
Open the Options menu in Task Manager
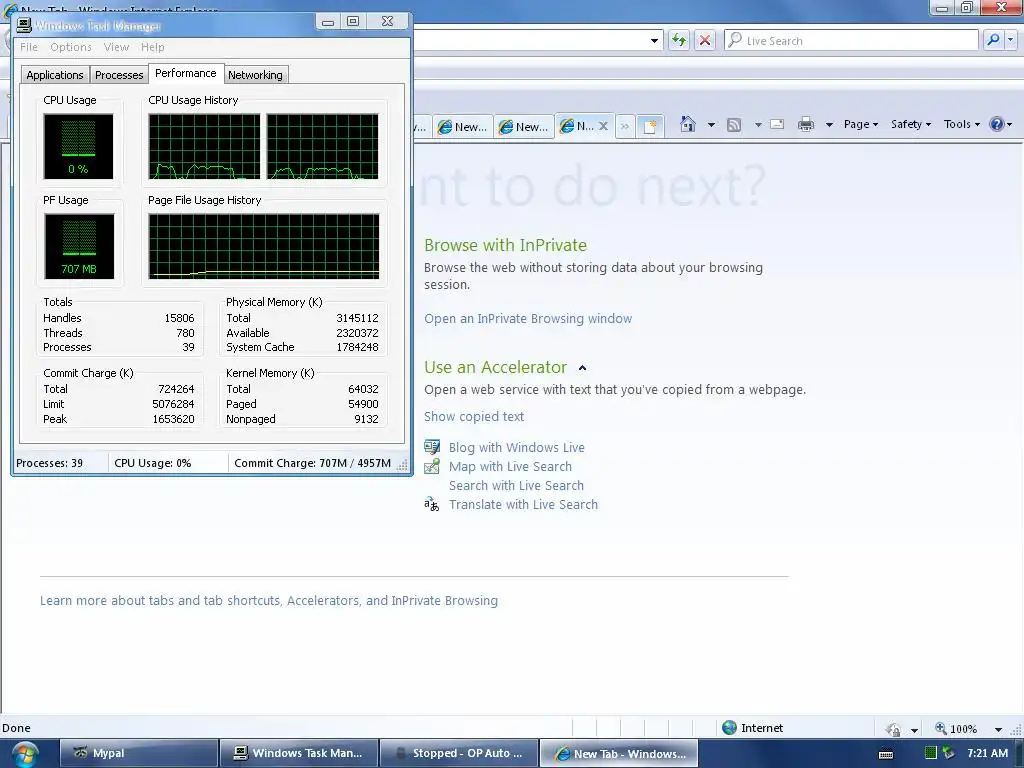coord(71,47)
